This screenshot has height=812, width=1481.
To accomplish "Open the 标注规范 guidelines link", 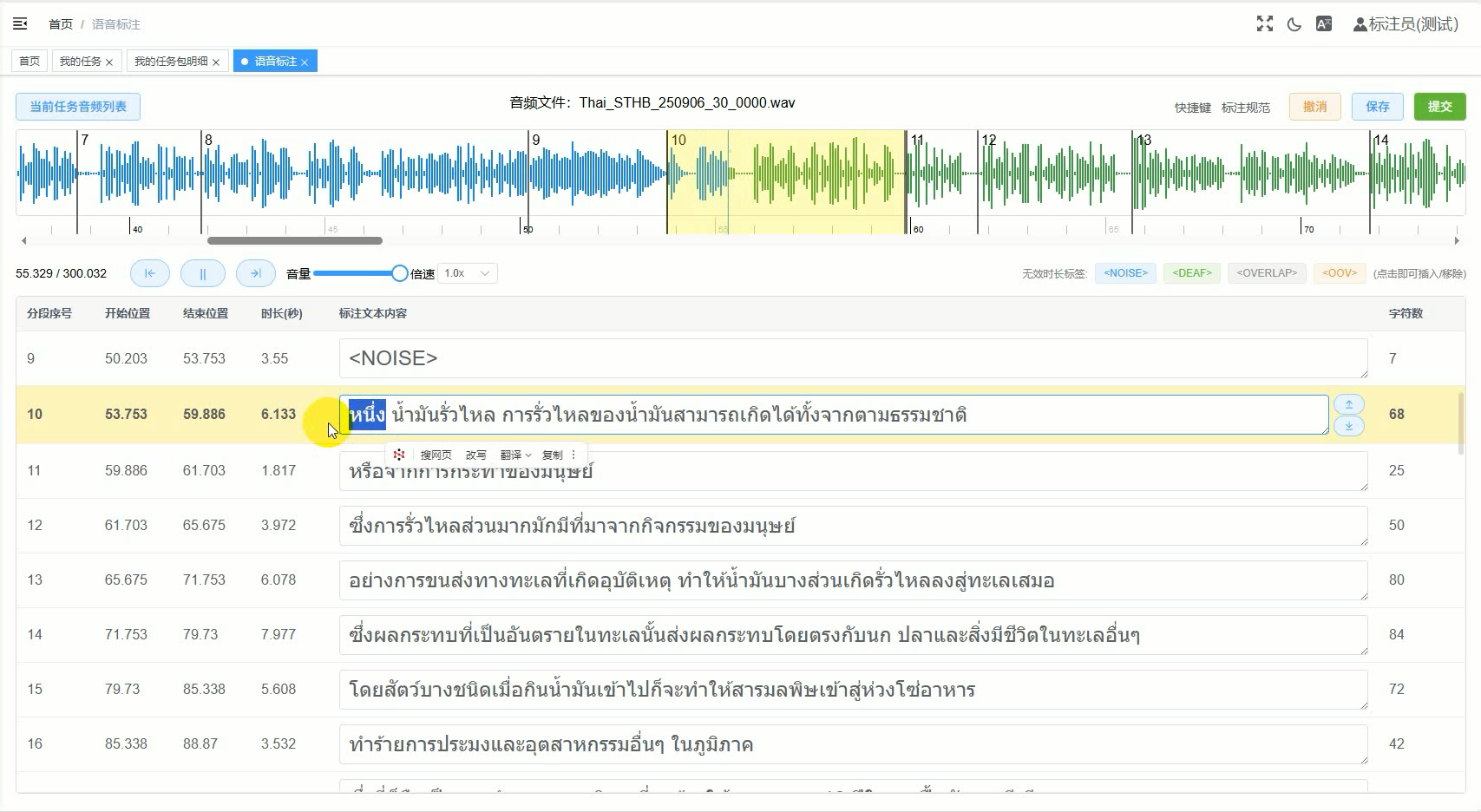I will 1246,108.
